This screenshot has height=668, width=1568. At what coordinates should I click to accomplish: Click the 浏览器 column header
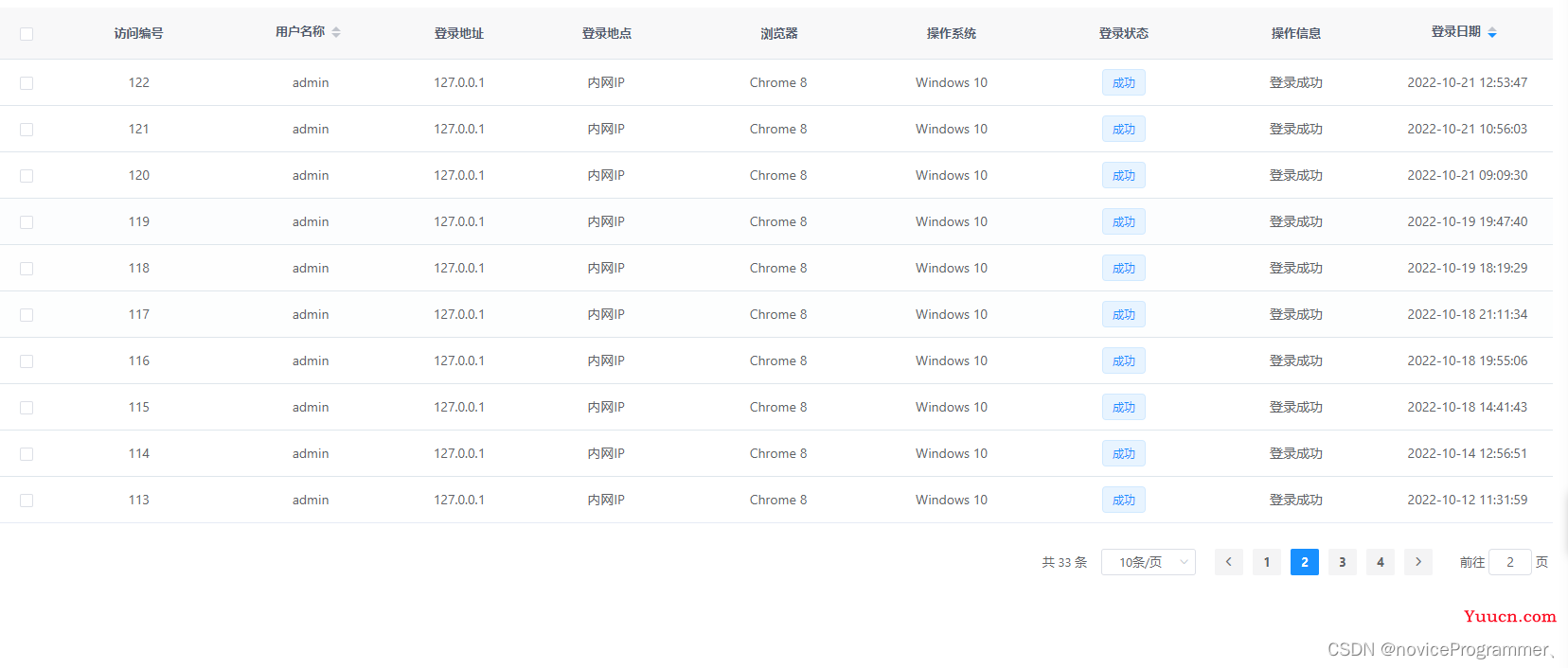tap(779, 33)
